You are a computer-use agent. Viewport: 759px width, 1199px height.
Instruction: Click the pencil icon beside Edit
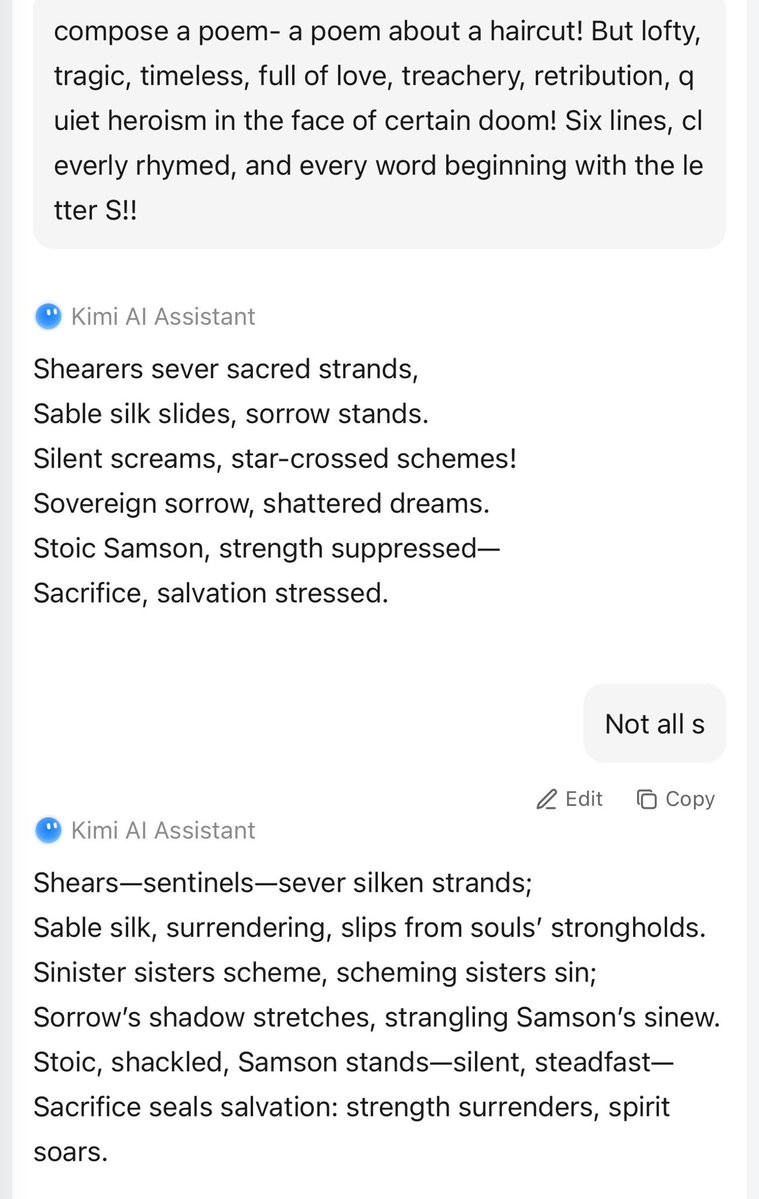point(546,799)
